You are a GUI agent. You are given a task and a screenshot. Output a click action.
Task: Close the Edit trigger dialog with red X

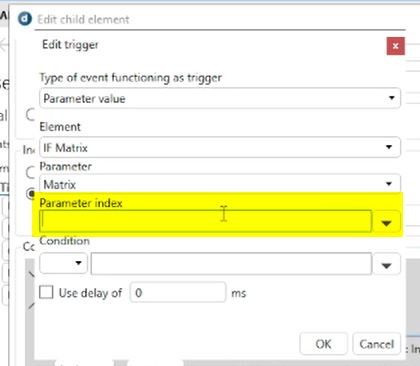pos(395,46)
